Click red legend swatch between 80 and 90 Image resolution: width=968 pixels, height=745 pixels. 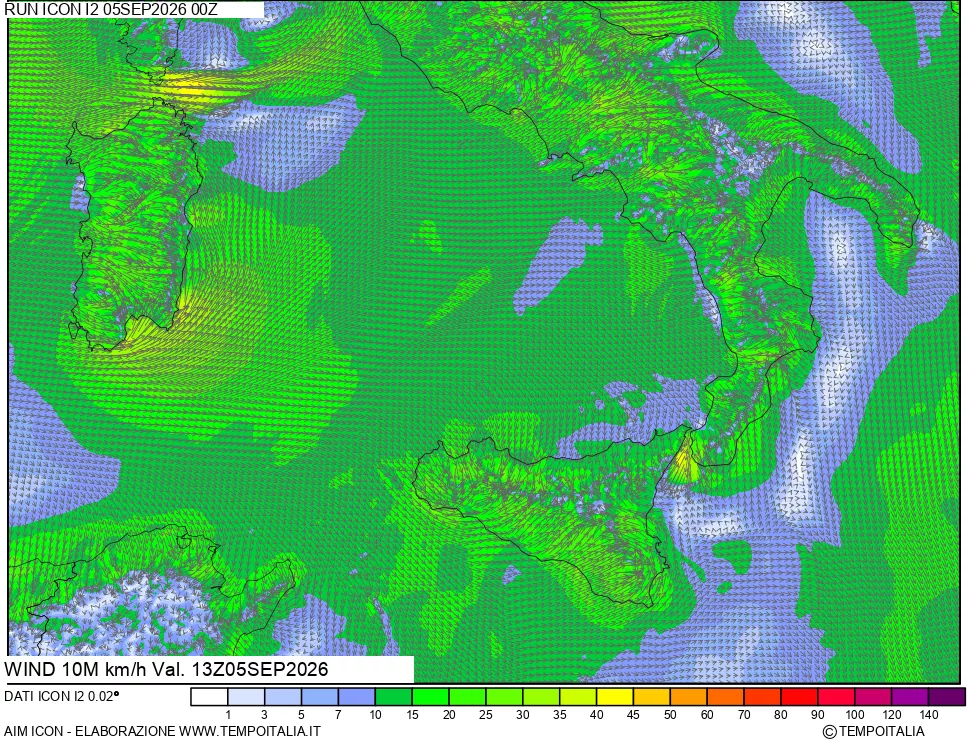(x=799, y=697)
